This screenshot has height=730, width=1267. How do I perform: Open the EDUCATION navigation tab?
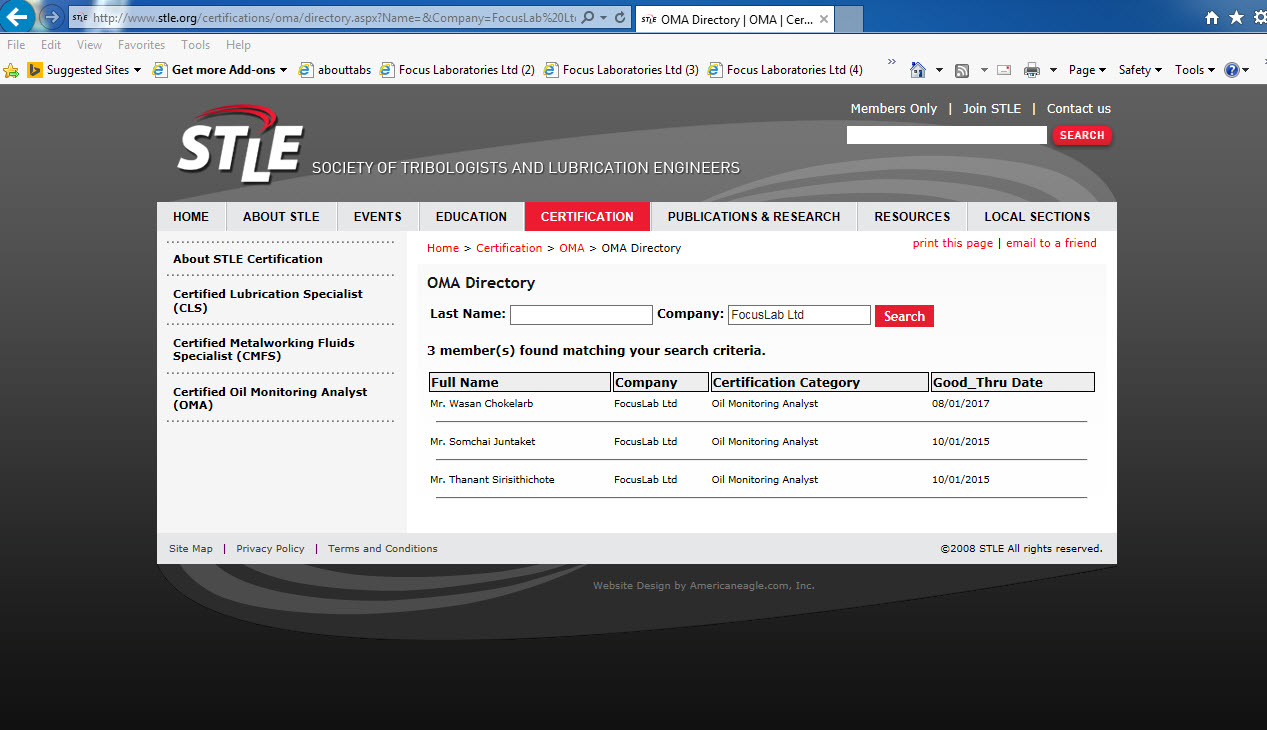(x=471, y=216)
